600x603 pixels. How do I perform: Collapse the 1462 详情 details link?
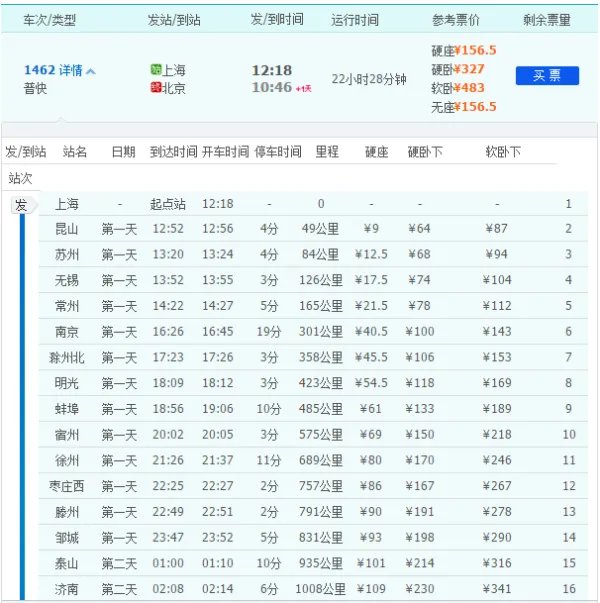click(x=60, y=70)
